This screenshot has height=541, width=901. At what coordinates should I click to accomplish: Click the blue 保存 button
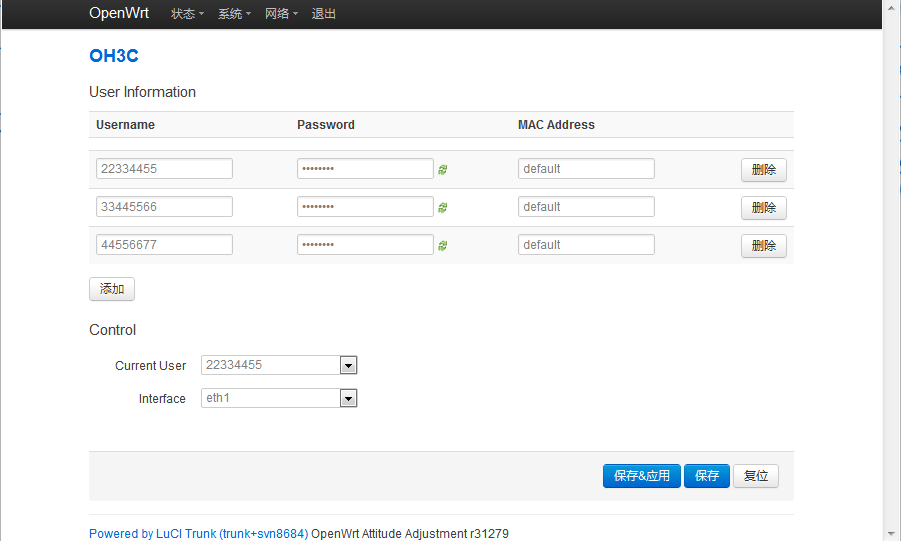point(707,476)
